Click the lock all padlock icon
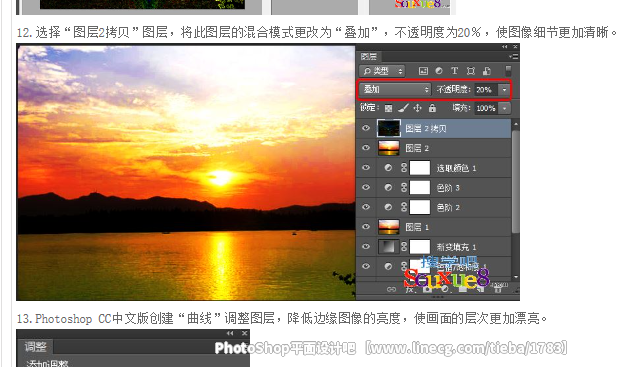623x367 pixels. (432, 108)
